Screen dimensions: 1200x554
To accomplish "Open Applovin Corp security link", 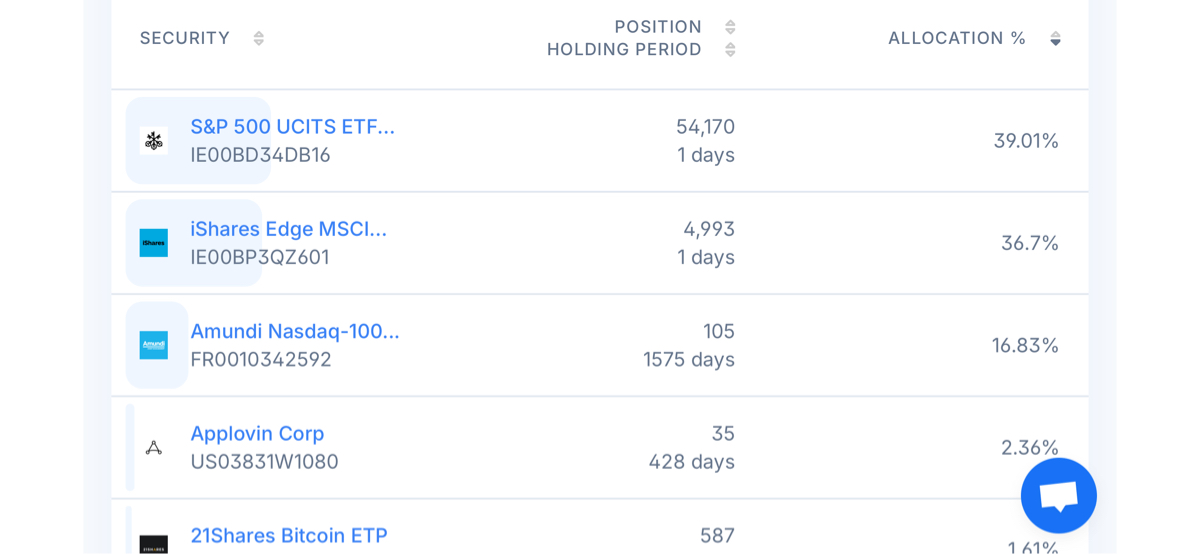I will point(257,433).
